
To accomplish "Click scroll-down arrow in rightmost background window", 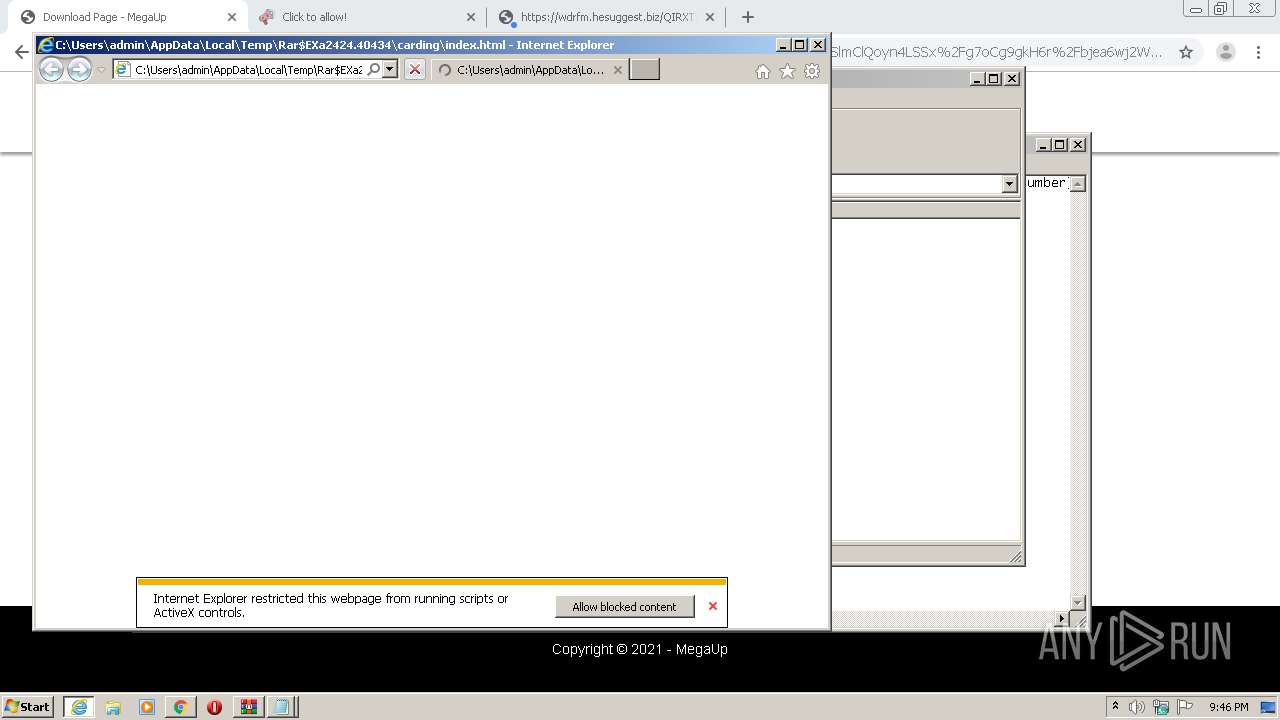I will (1077, 603).
